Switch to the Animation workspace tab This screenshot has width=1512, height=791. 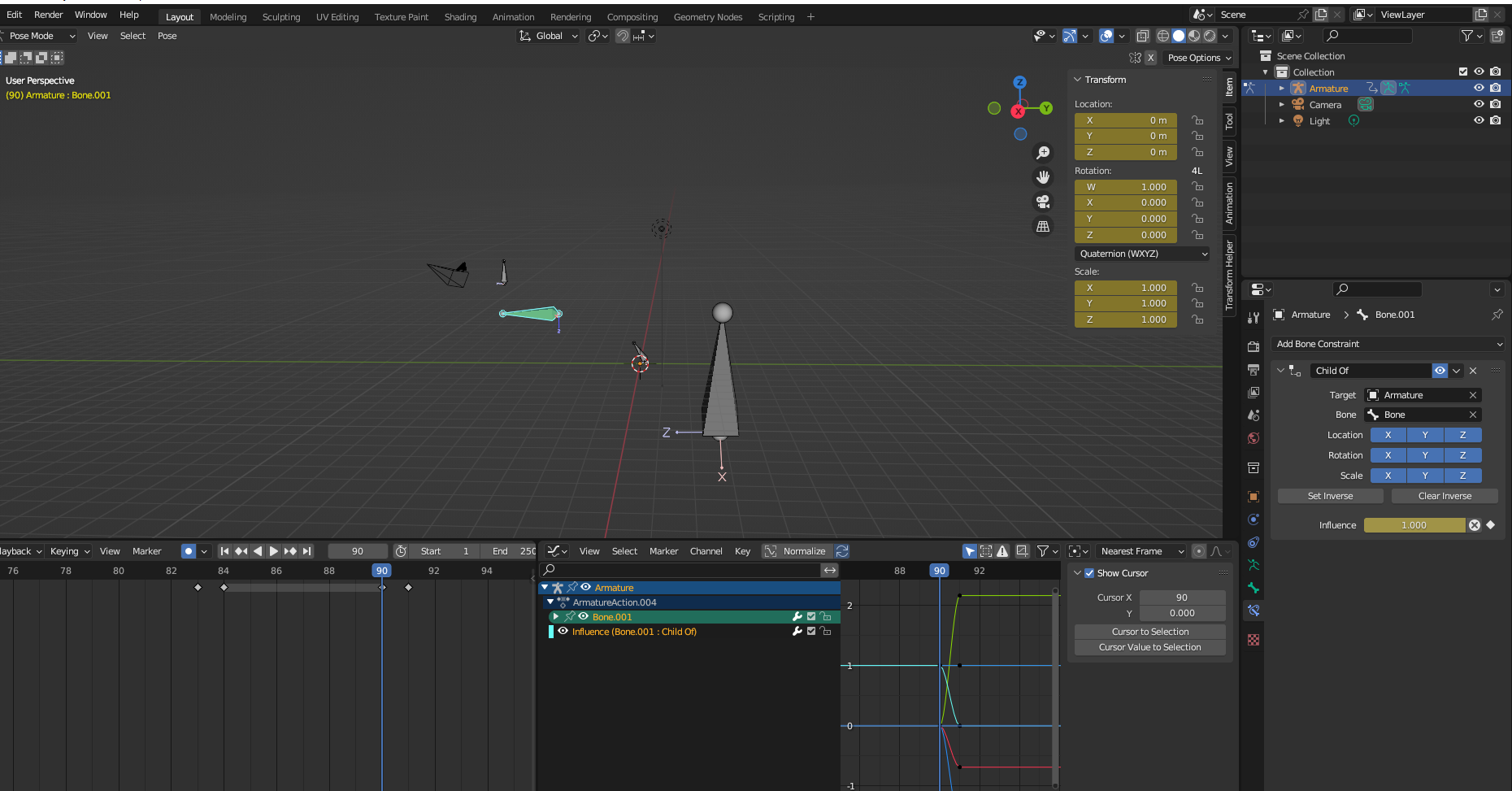pos(513,17)
